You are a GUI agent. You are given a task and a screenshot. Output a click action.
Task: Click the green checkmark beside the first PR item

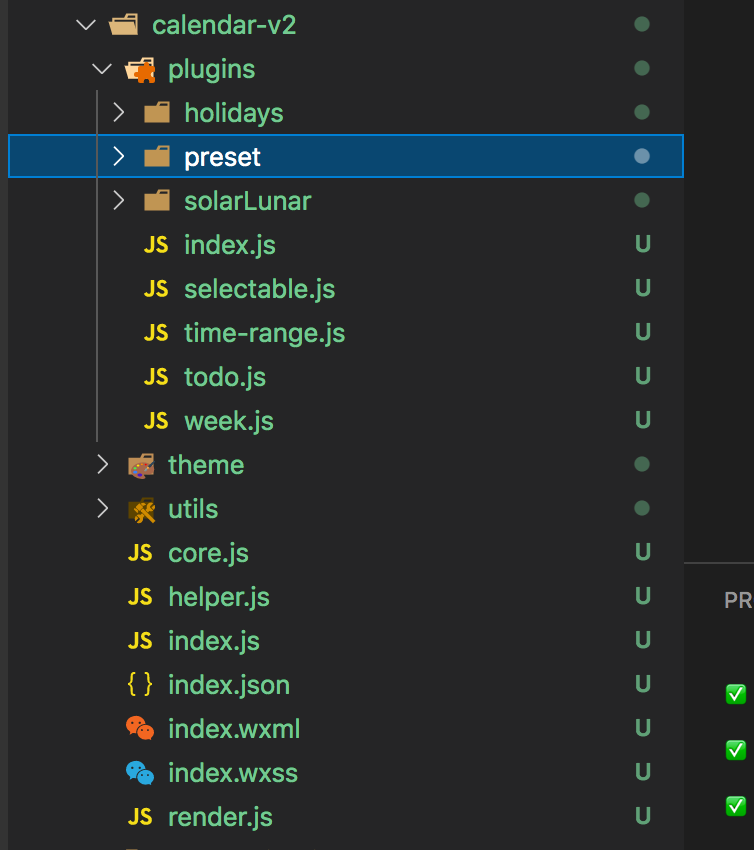(736, 693)
